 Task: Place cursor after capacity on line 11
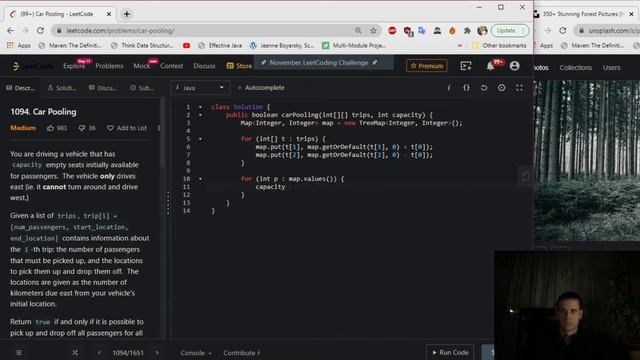(286, 187)
